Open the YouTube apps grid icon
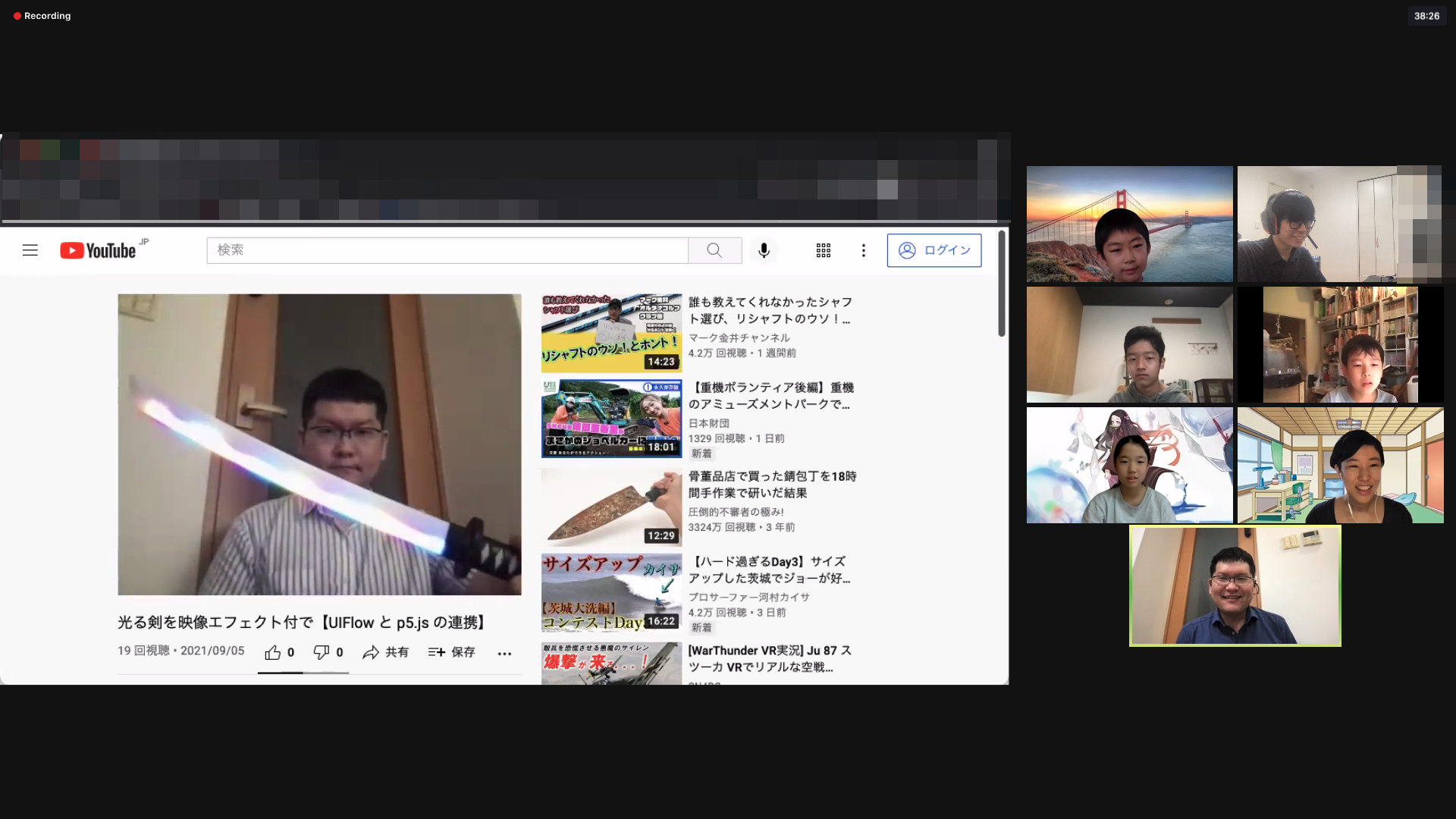 pyautogui.click(x=824, y=250)
